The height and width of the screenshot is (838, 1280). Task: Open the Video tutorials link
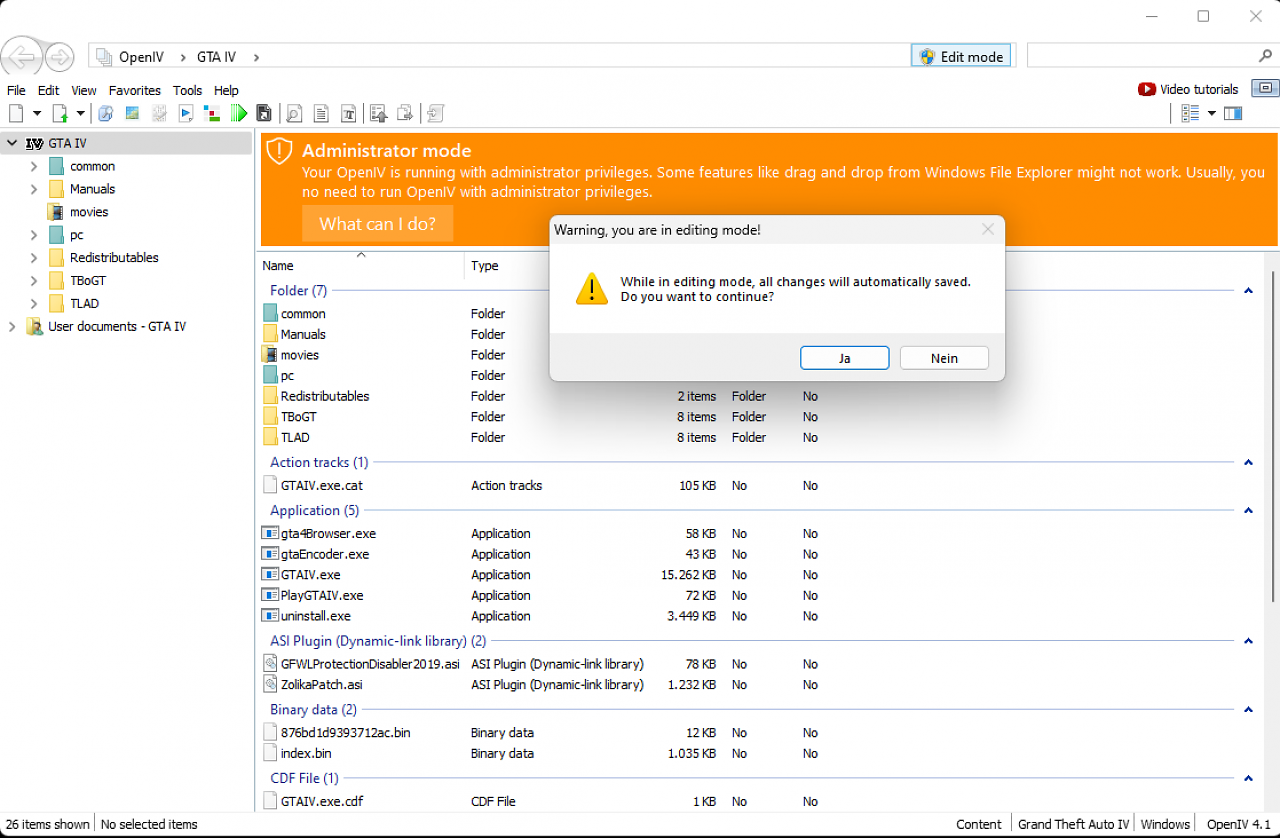tap(1199, 89)
